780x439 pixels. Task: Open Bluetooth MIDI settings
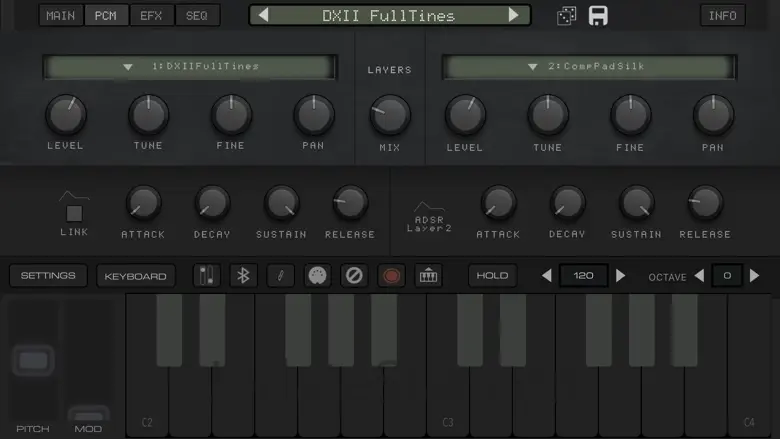tap(243, 275)
